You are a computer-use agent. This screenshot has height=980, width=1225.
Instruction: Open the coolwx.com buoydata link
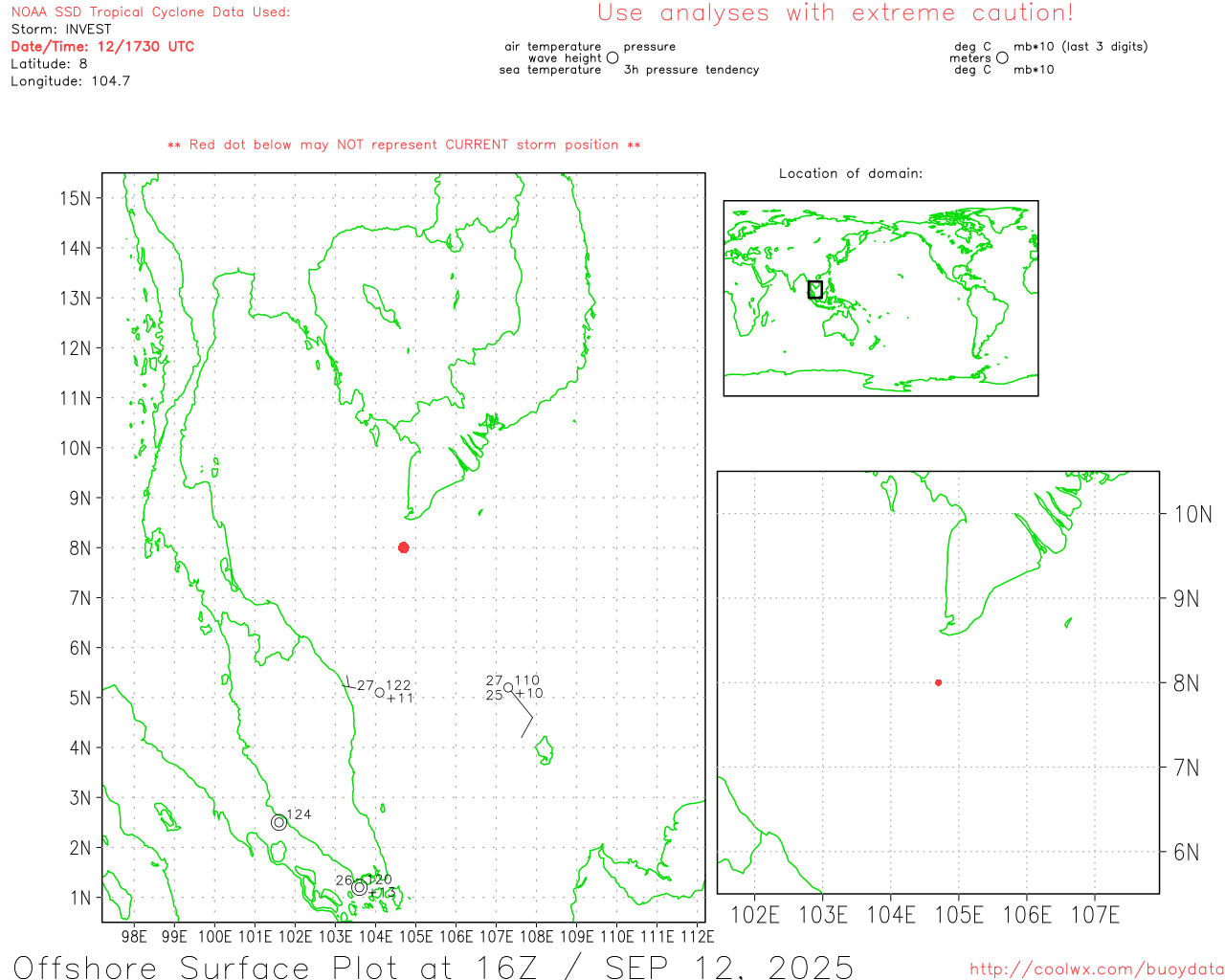(1097, 969)
